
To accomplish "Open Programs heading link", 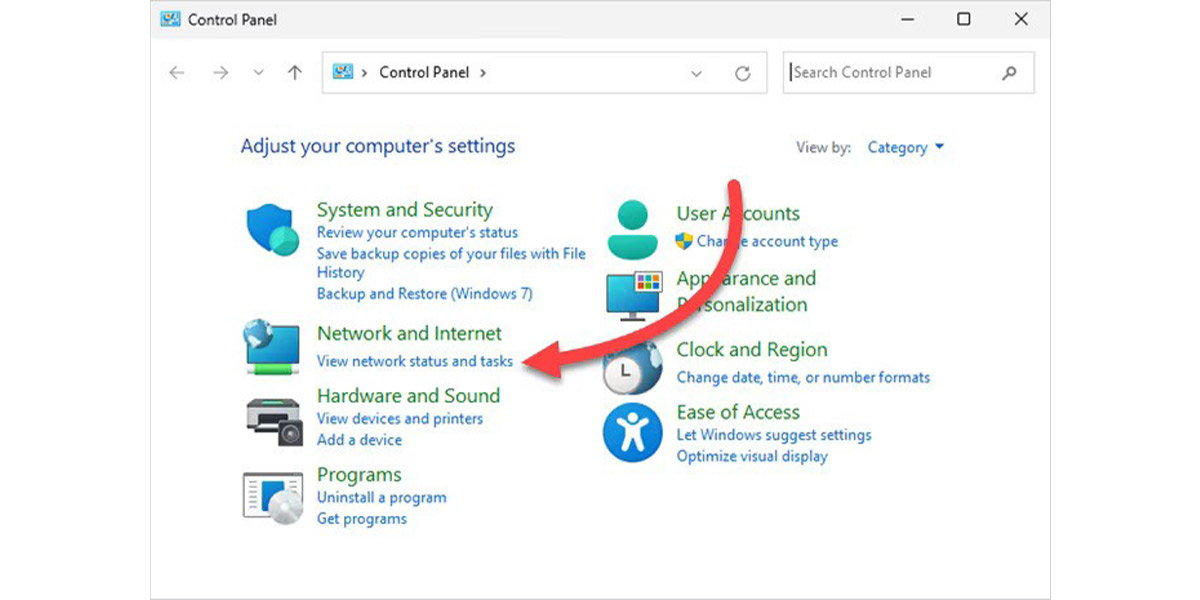I will coord(359,475).
